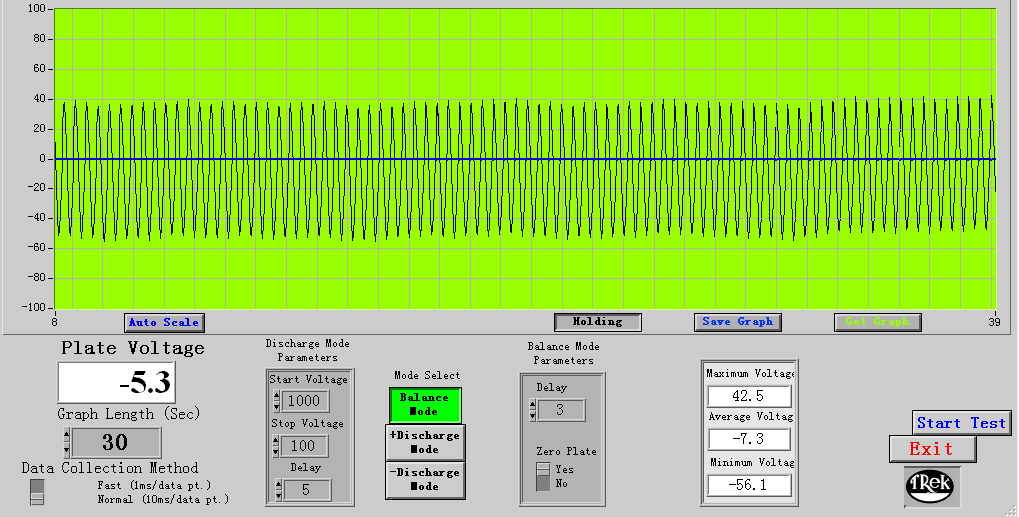
Task: Click Save Graph button
Action: click(737, 322)
